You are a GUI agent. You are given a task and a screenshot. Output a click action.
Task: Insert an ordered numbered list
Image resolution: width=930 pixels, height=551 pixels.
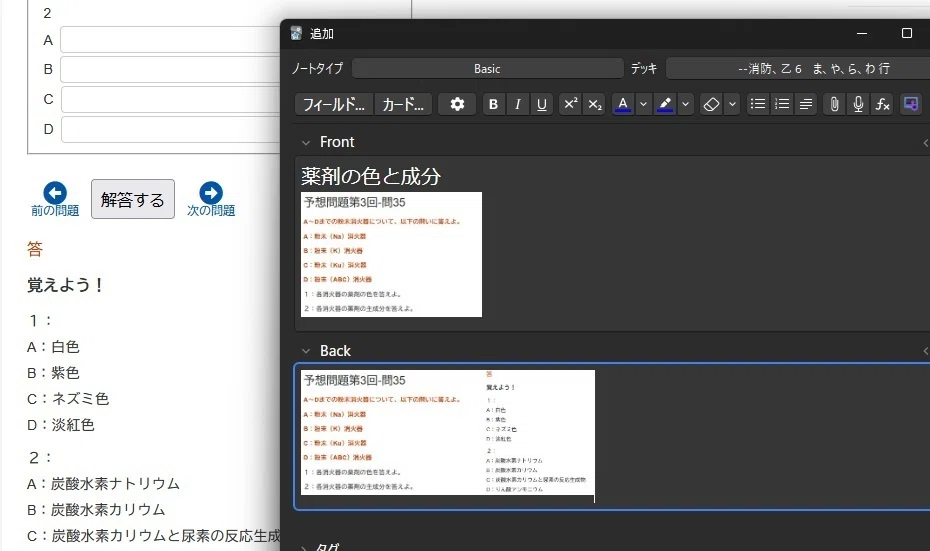click(x=782, y=104)
